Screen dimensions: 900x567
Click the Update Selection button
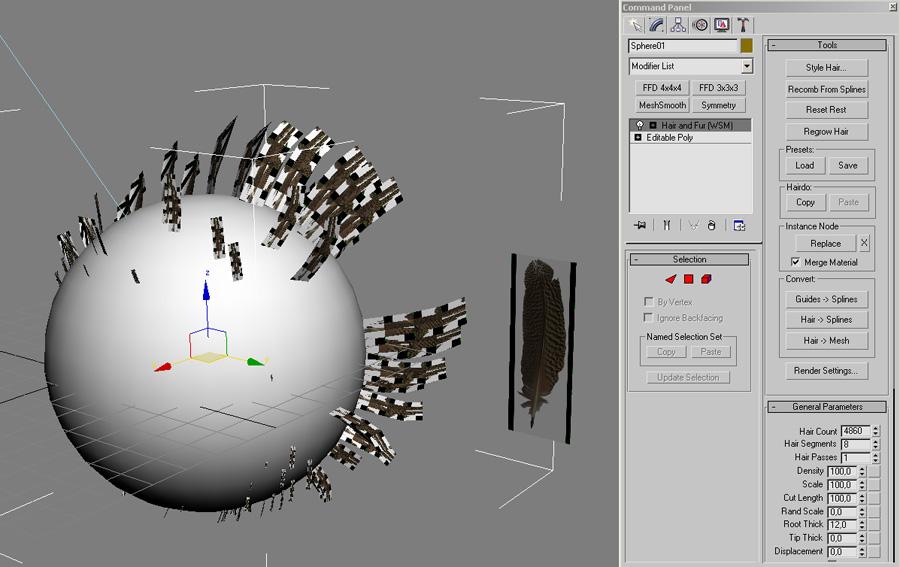(x=688, y=377)
